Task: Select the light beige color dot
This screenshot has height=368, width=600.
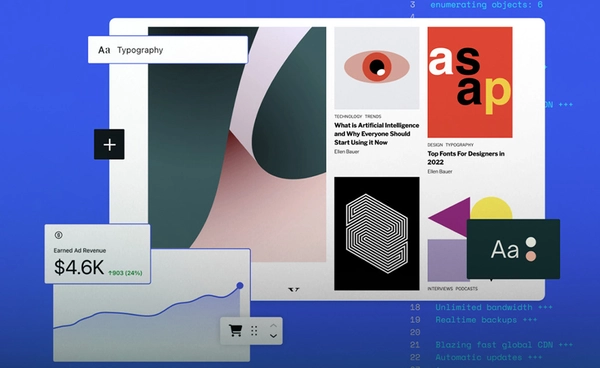Action: click(x=531, y=242)
